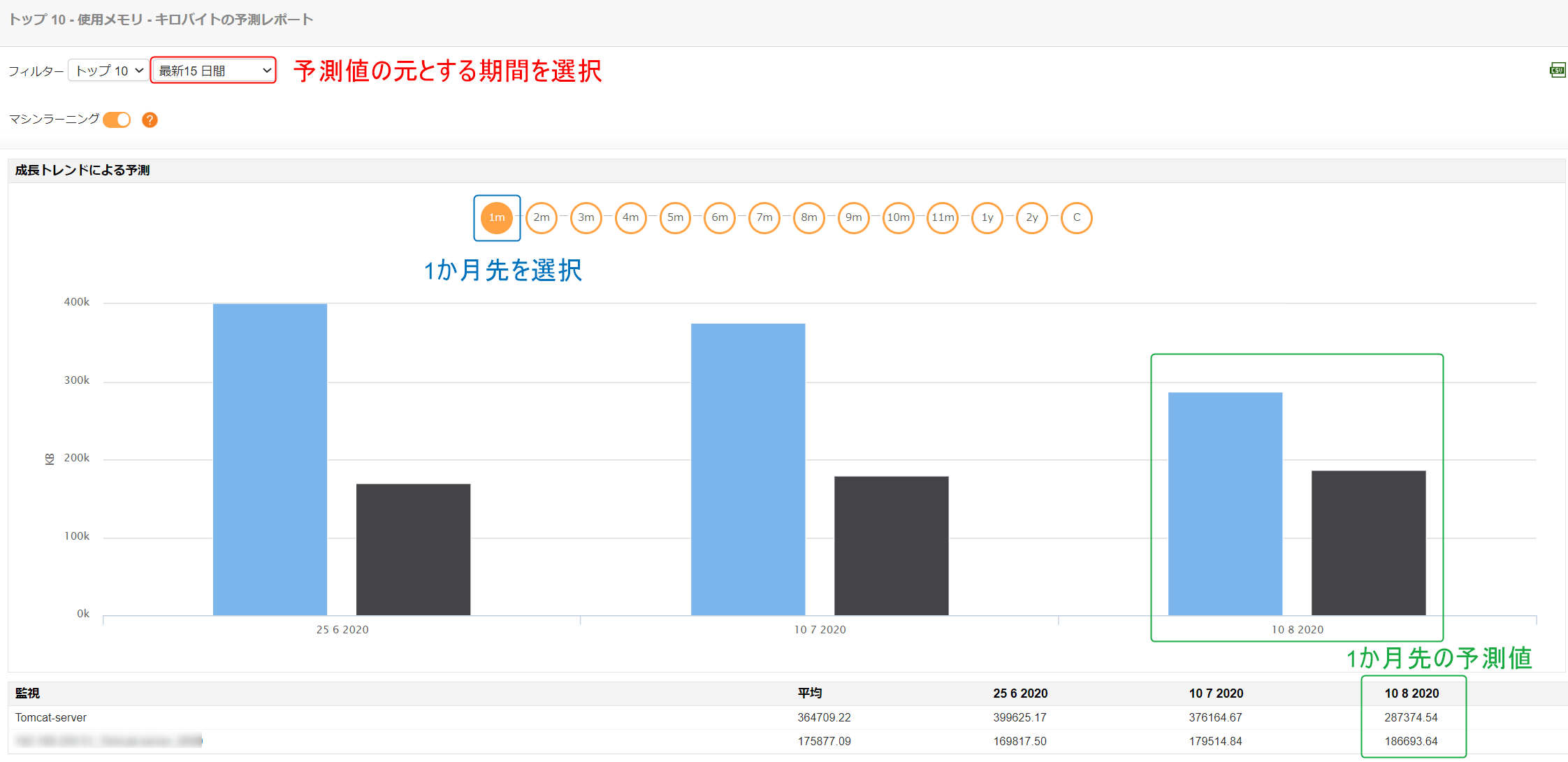Open the Tomcat-server monitor link
Viewport: 1568px width, 762px height.
pos(51,718)
